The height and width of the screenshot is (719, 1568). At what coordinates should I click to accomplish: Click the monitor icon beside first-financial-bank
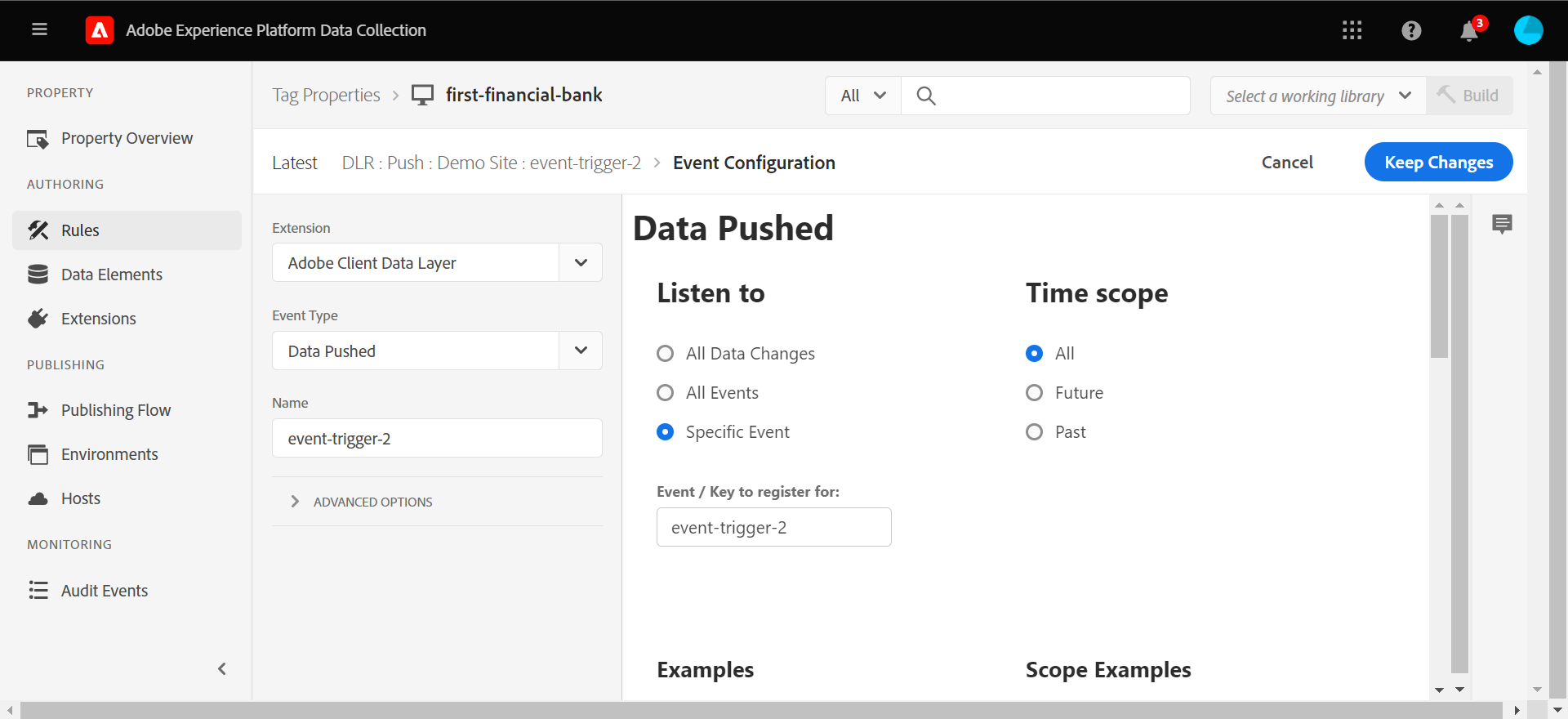(422, 96)
